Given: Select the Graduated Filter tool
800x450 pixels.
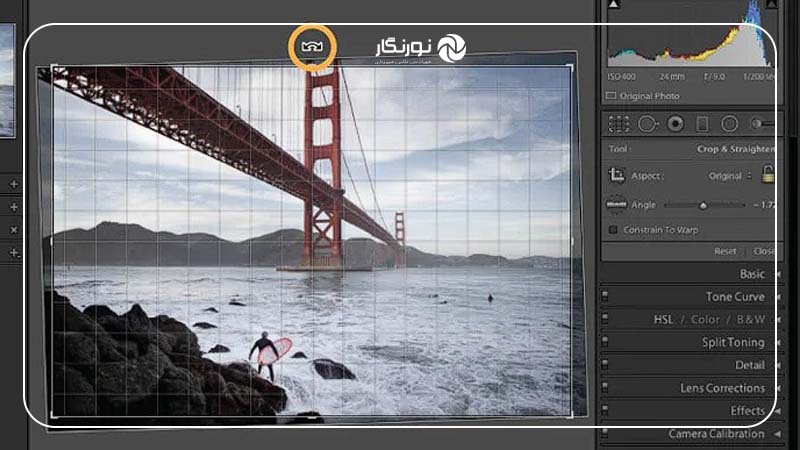Looking at the screenshot, I should click(x=703, y=124).
